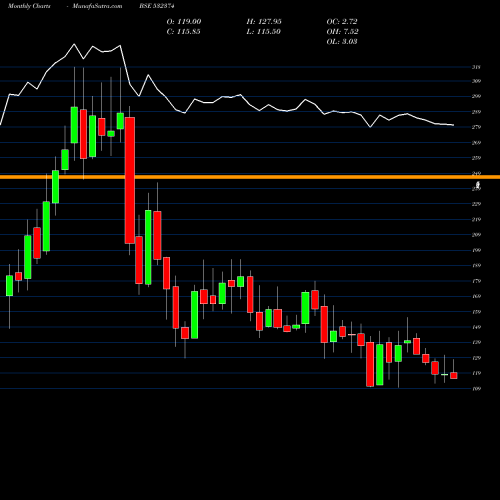This screenshot has height=500, width=500.
Task: Click the 119 price axis label
Action: coord(476,373)
